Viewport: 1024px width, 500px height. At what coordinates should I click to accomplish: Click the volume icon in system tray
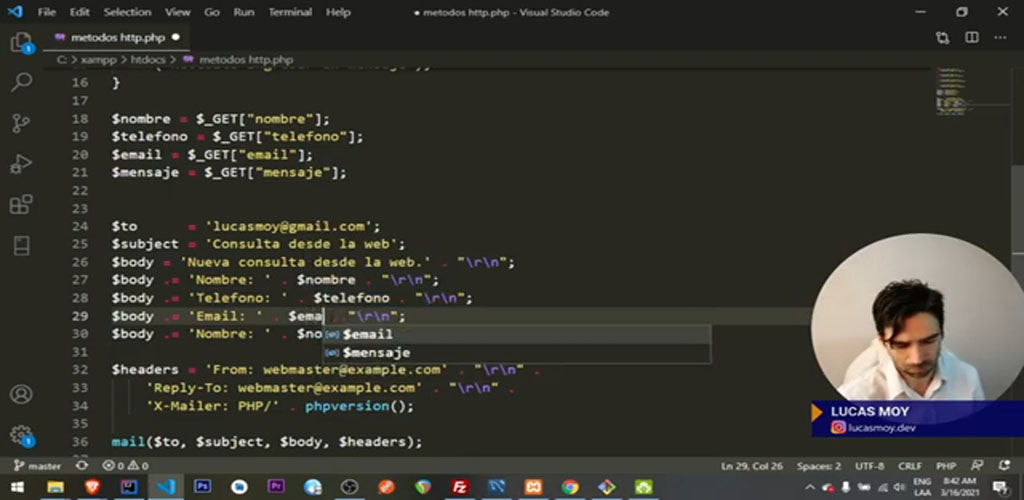(x=898, y=487)
